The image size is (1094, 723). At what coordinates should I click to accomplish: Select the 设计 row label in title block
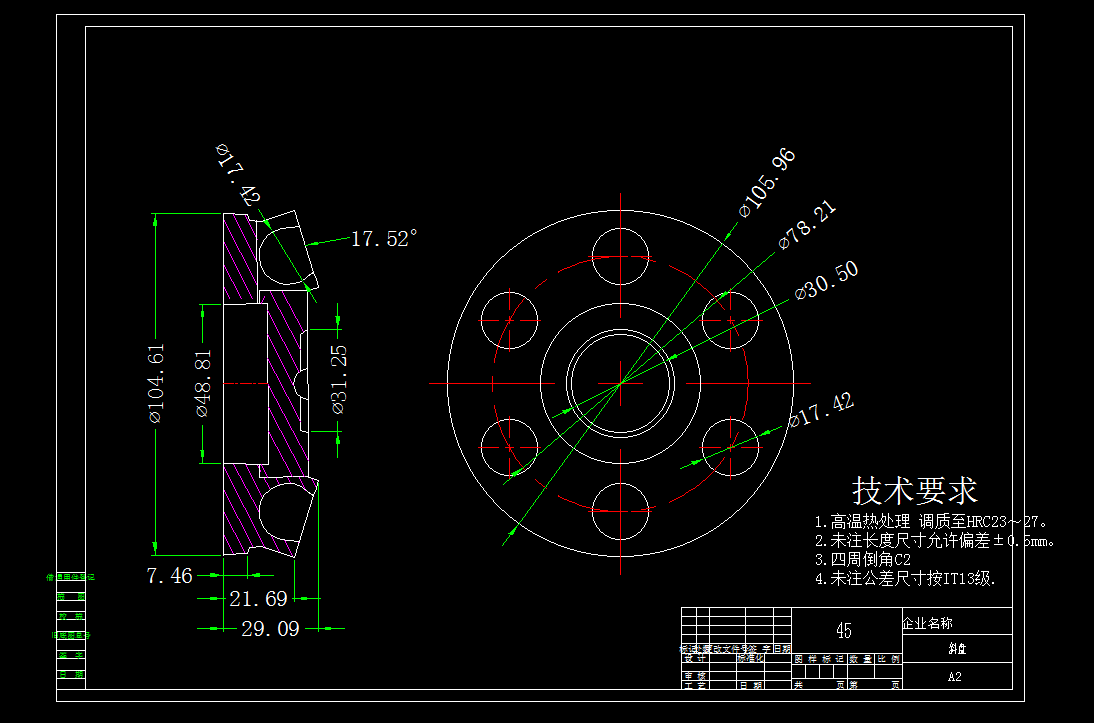695,658
